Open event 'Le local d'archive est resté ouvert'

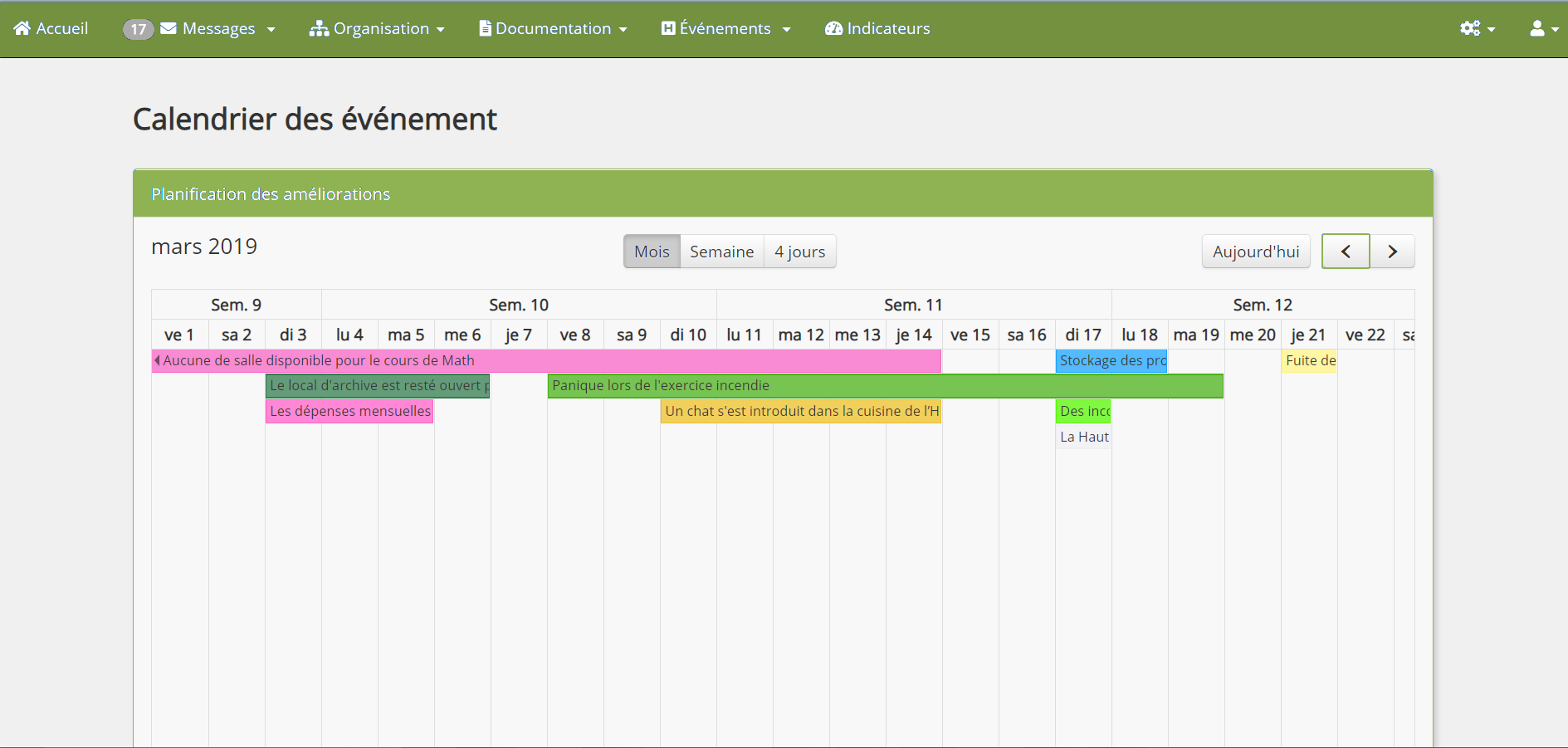coord(378,386)
